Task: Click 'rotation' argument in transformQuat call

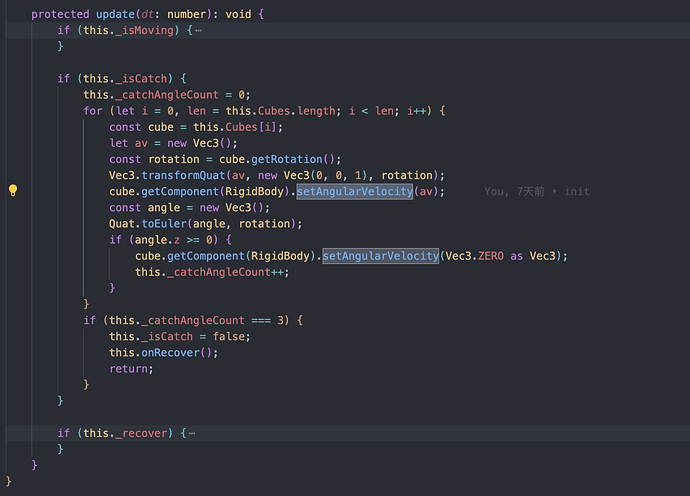Action: [x=407, y=175]
